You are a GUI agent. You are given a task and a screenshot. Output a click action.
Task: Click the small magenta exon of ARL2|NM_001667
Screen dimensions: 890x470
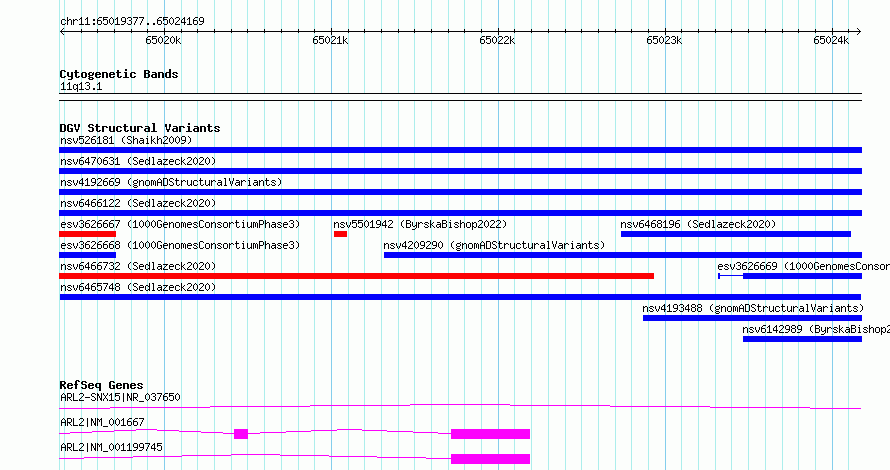pos(241,434)
